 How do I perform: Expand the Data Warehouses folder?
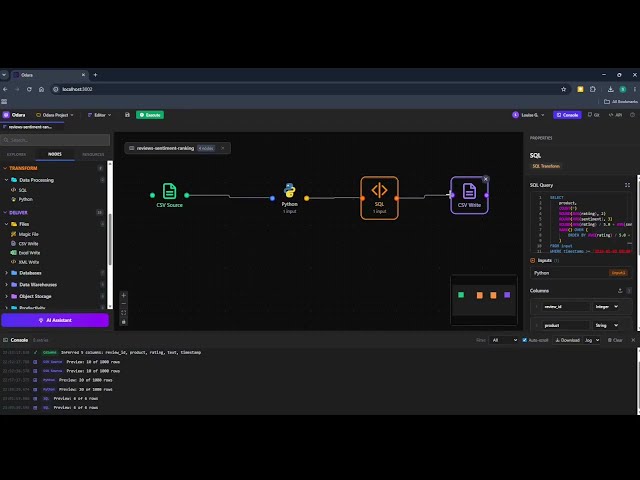click(7, 284)
